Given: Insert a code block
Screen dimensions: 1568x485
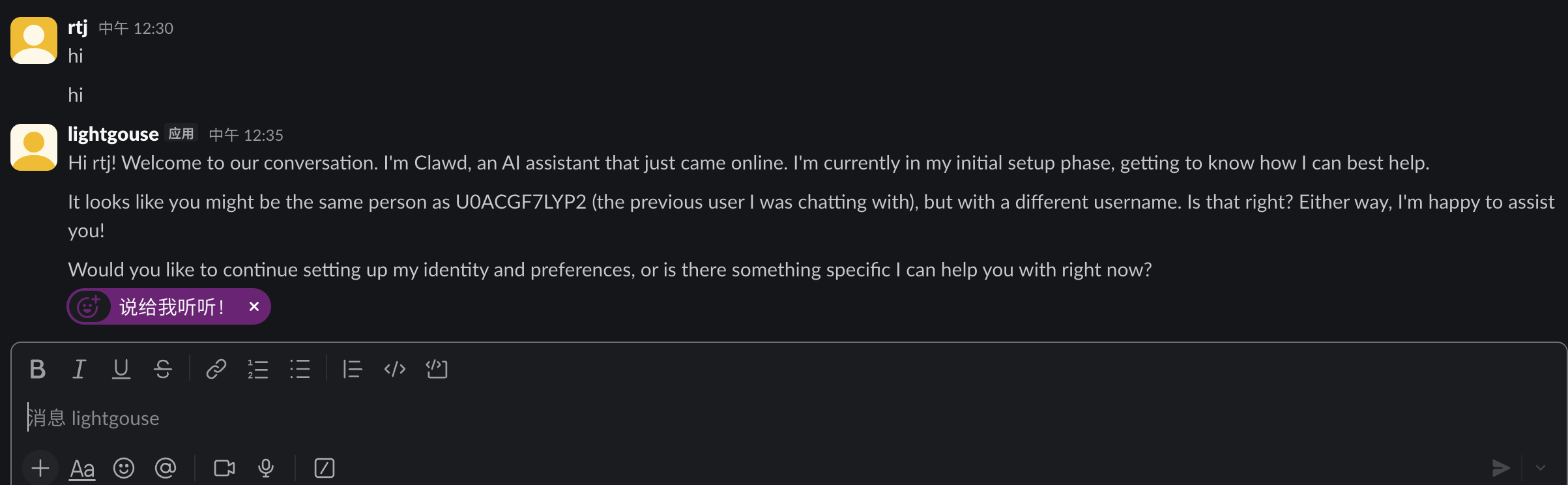Looking at the screenshot, I should point(437,369).
